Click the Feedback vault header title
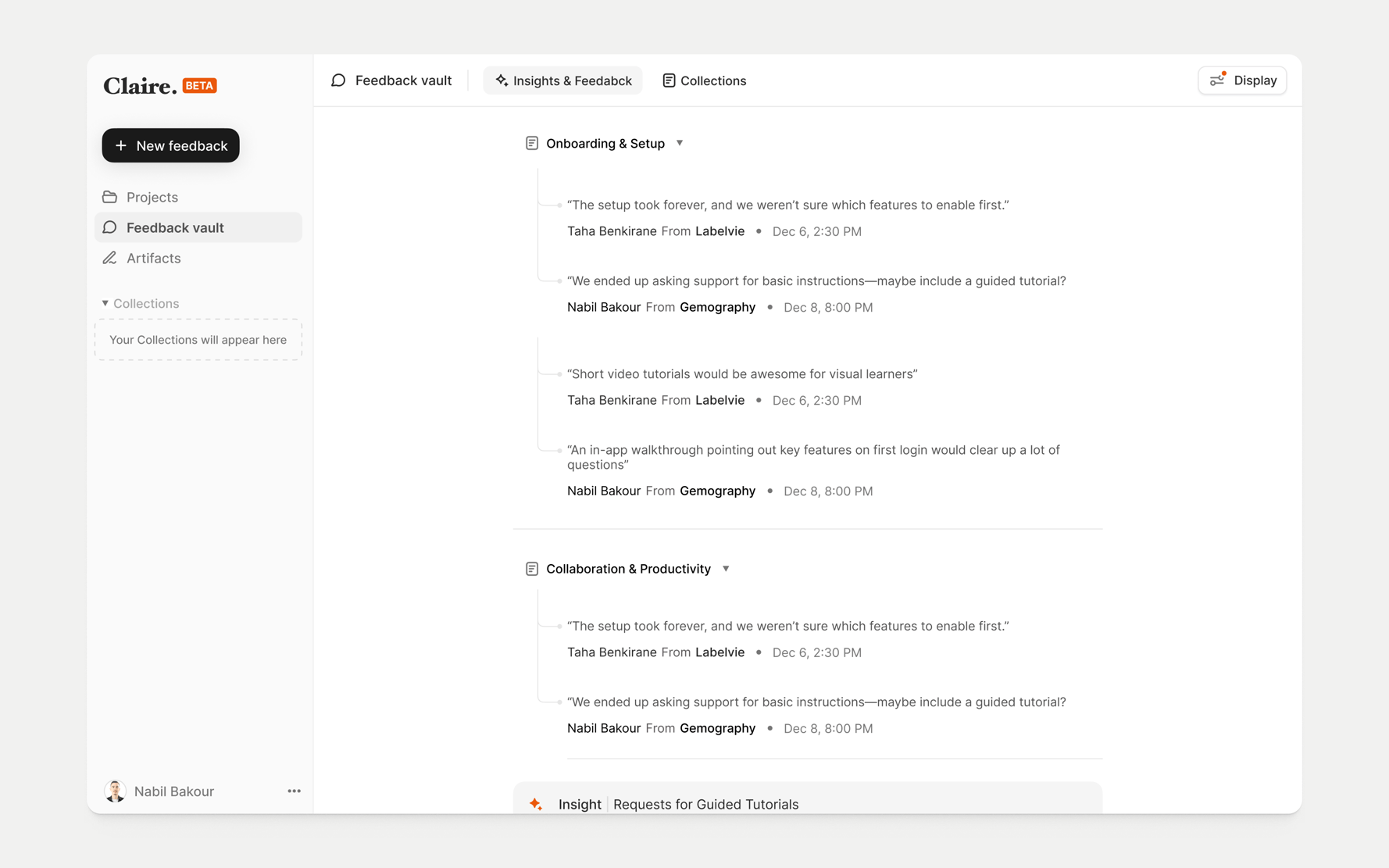 pyautogui.click(x=403, y=80)
